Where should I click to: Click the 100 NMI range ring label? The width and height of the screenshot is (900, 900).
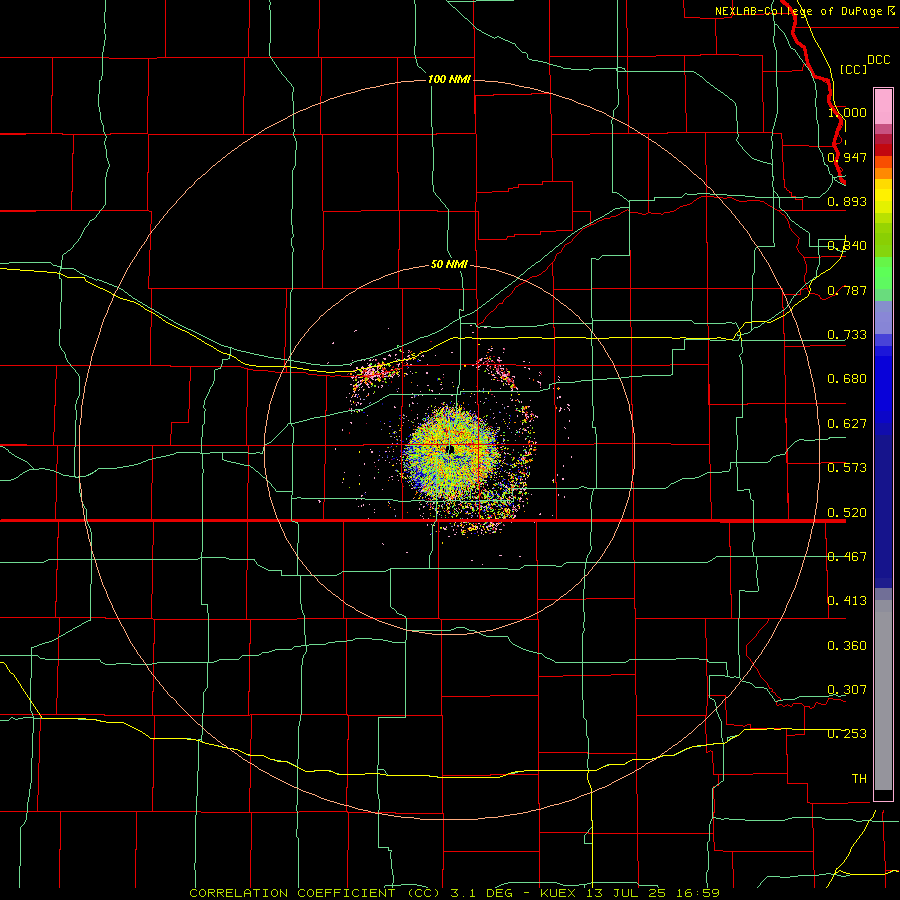tap(449, 79)
